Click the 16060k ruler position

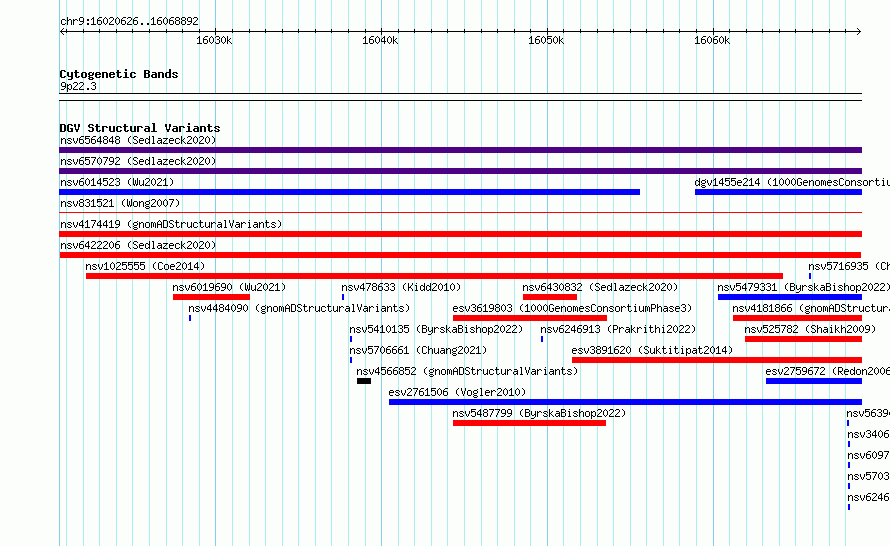(712, 40)
